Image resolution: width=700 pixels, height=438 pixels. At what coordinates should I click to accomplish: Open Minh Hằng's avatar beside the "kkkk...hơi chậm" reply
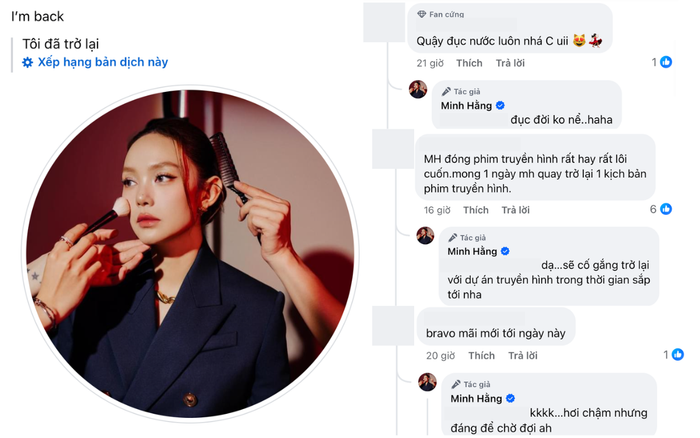(425, 382)
